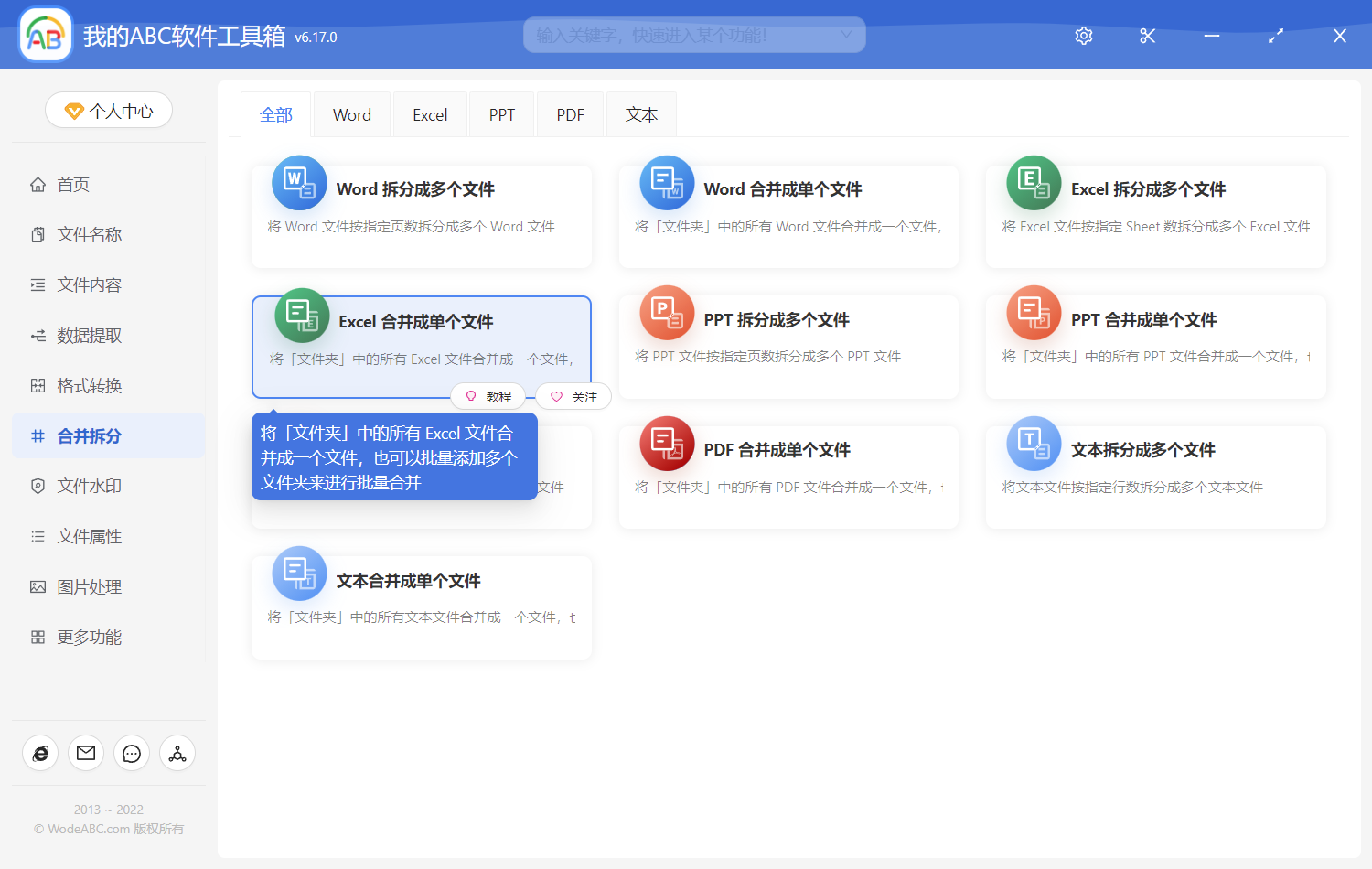1372x869 pixels.
Task: Open the browser icon at sidebar bottom
Action: click(40, 754)
